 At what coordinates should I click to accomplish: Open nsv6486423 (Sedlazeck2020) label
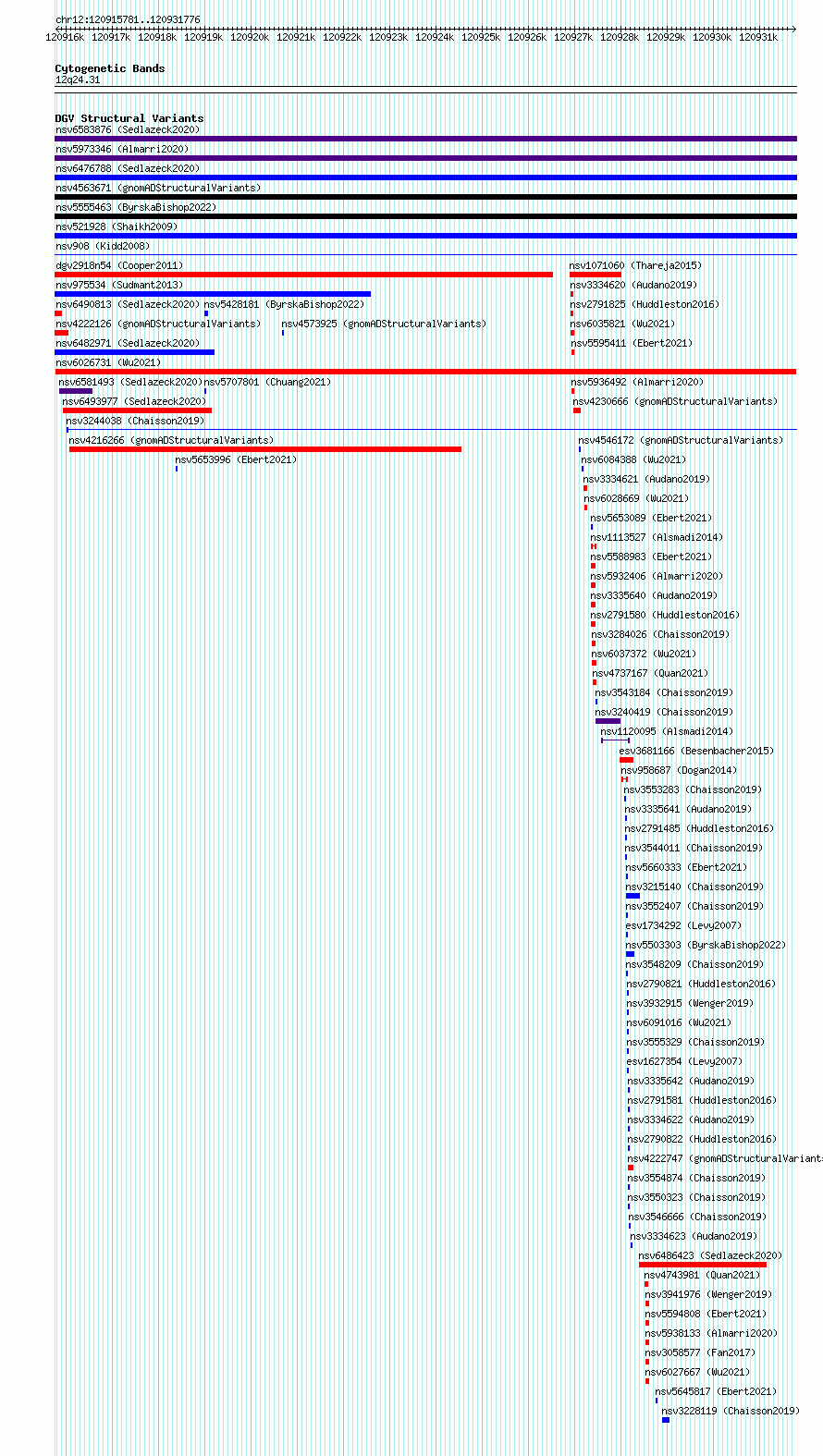711,1256
